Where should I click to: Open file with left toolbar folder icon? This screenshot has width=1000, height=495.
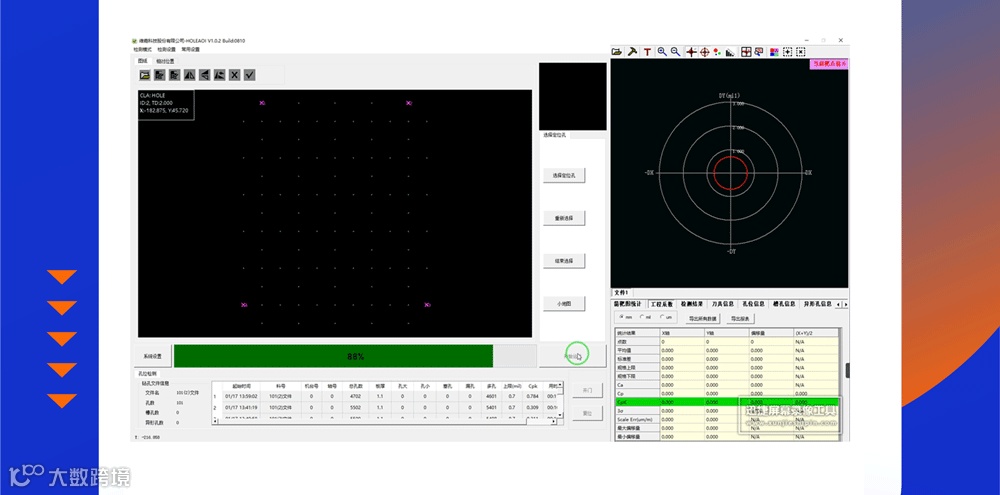145,75
